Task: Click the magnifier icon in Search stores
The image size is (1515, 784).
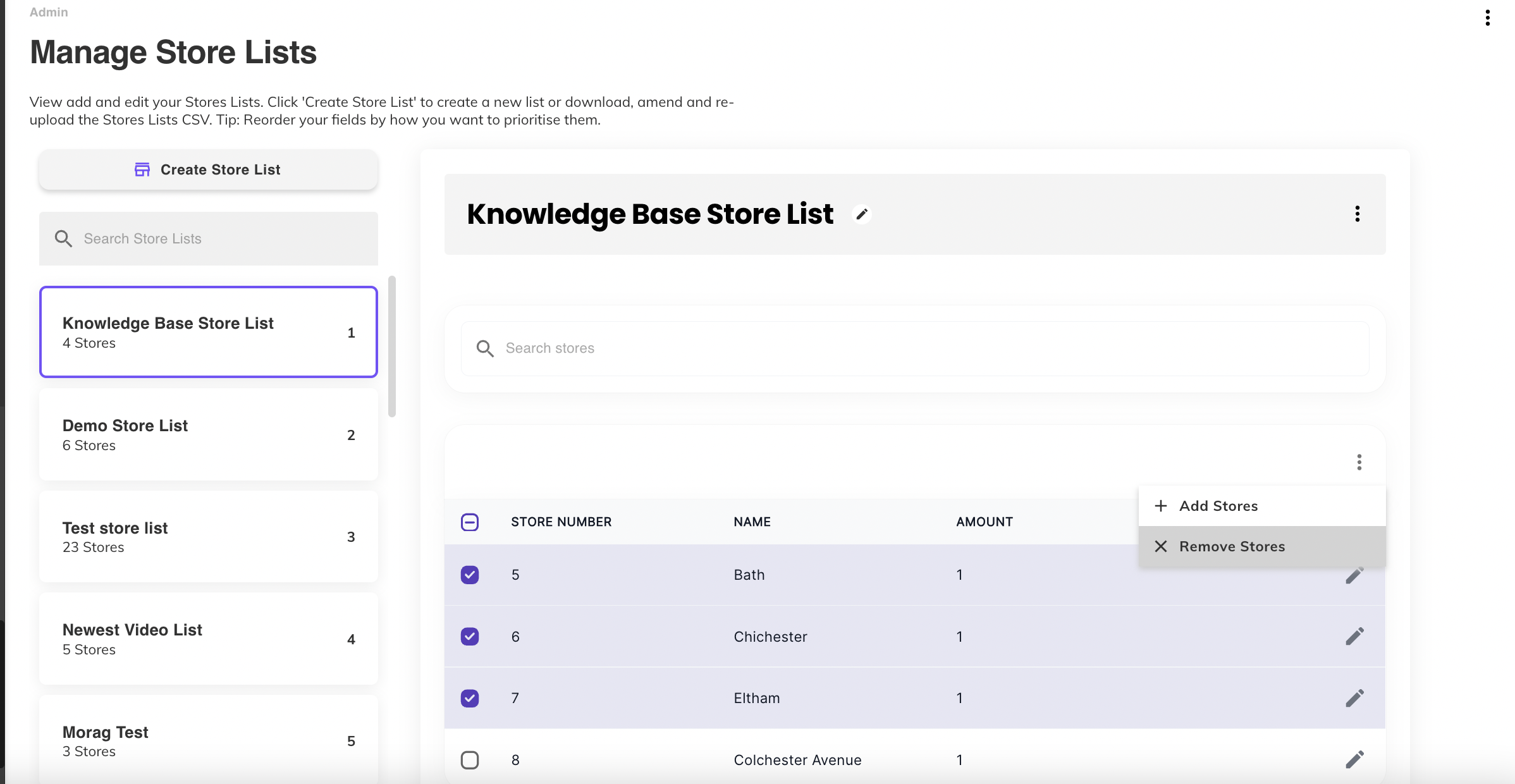Action: [485, 348]
